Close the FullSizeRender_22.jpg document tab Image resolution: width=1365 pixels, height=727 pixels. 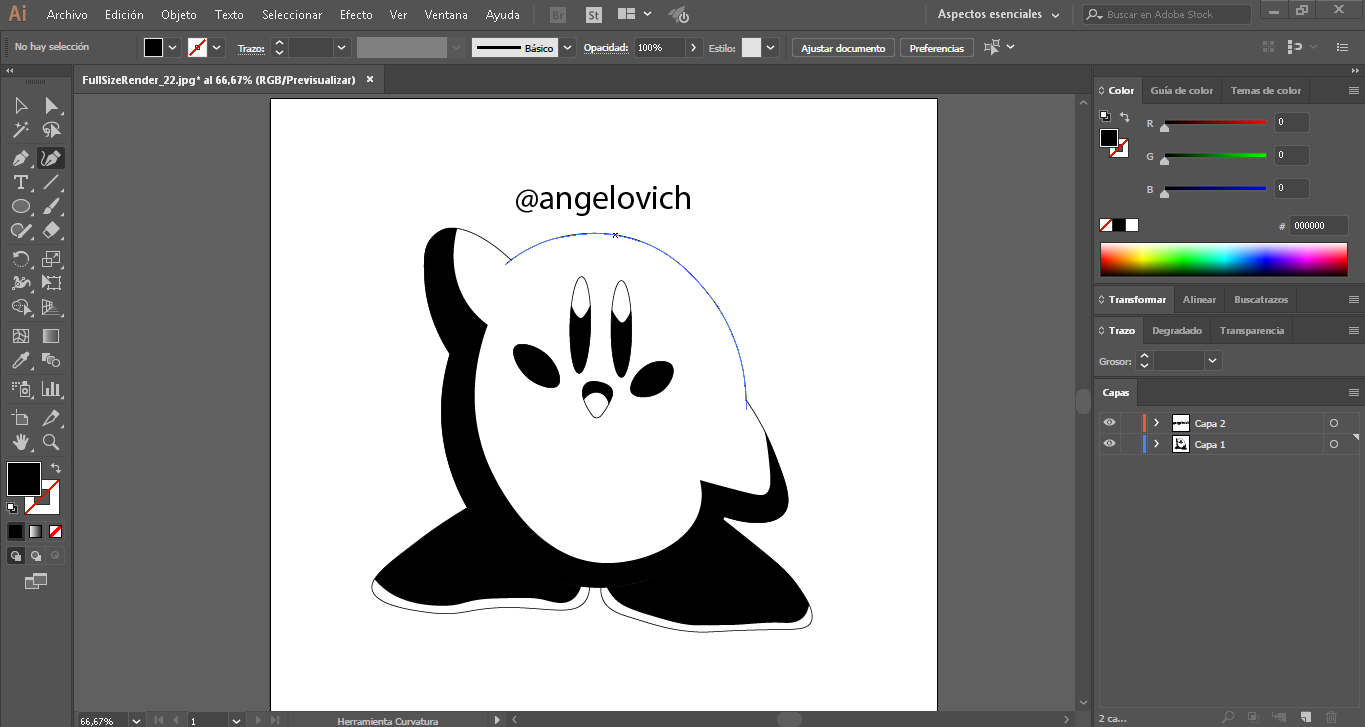tap(370, 80)
